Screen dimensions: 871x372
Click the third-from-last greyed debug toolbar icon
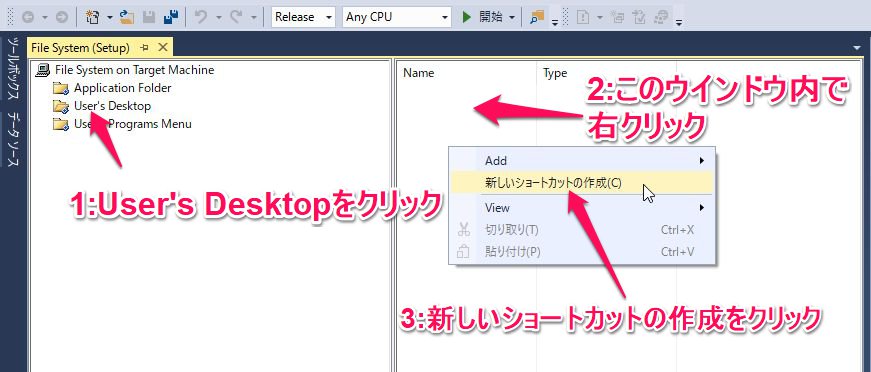pos(617,17)
